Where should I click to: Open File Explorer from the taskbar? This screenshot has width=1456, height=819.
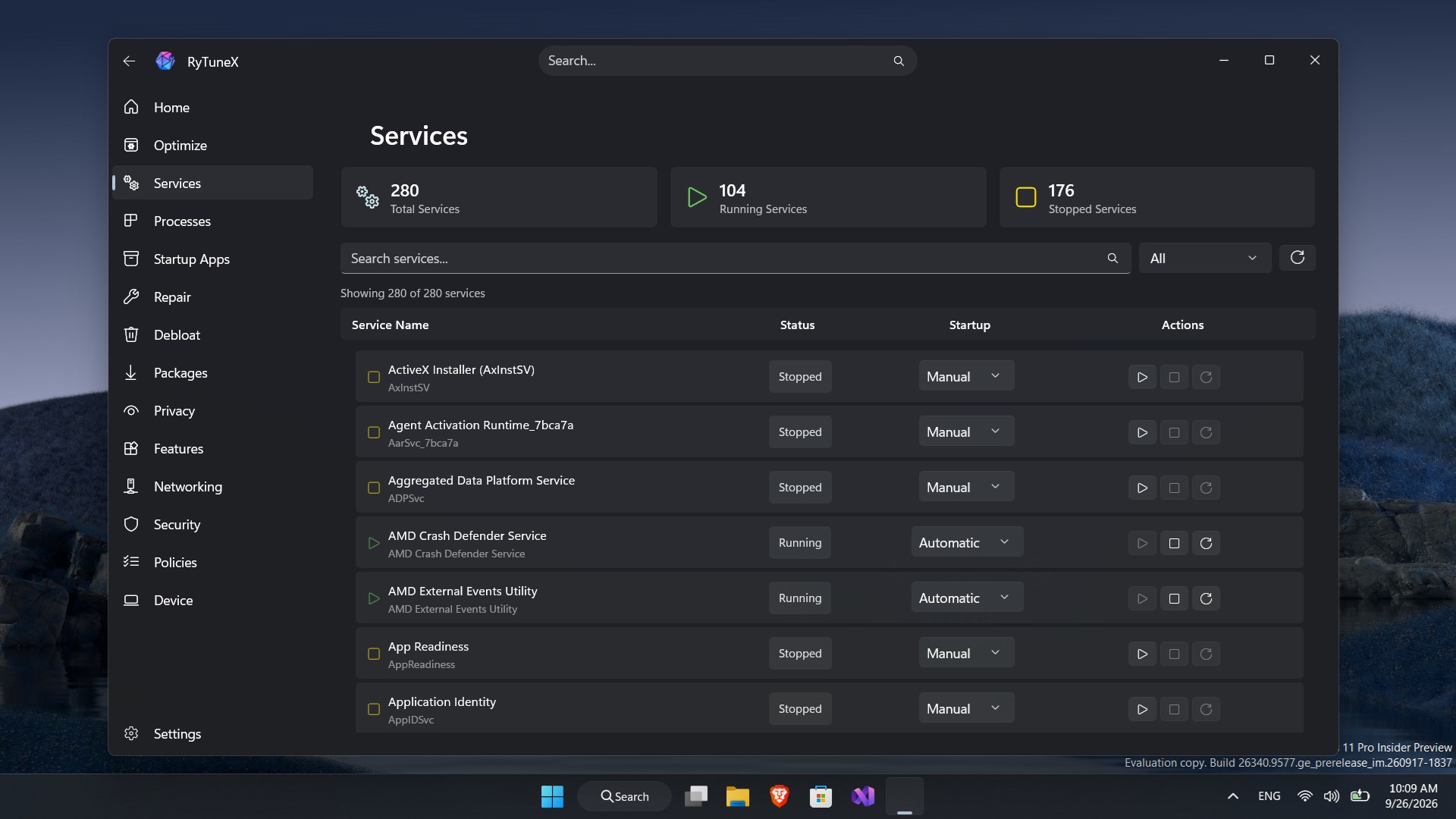[x=737, y=796]
